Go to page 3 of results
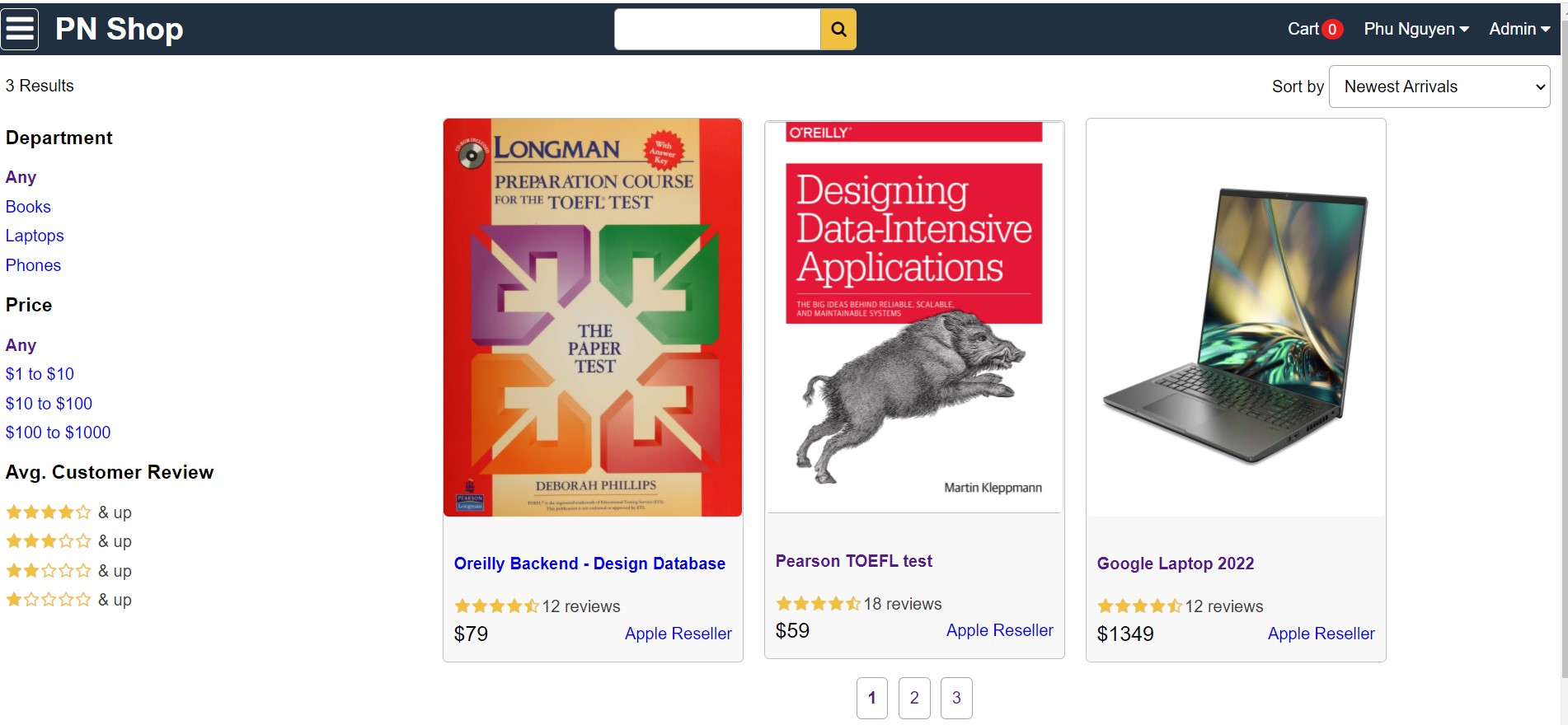 [x=956, y=698]
